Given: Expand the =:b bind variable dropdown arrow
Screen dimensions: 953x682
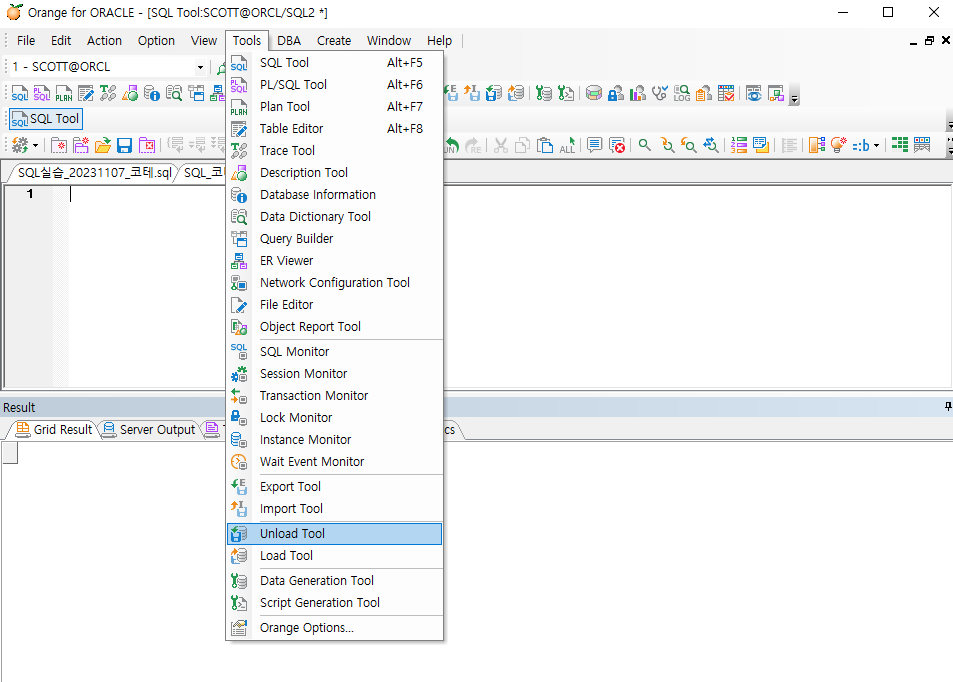Looking at the screenshot, I should click(x=876, y=145).
